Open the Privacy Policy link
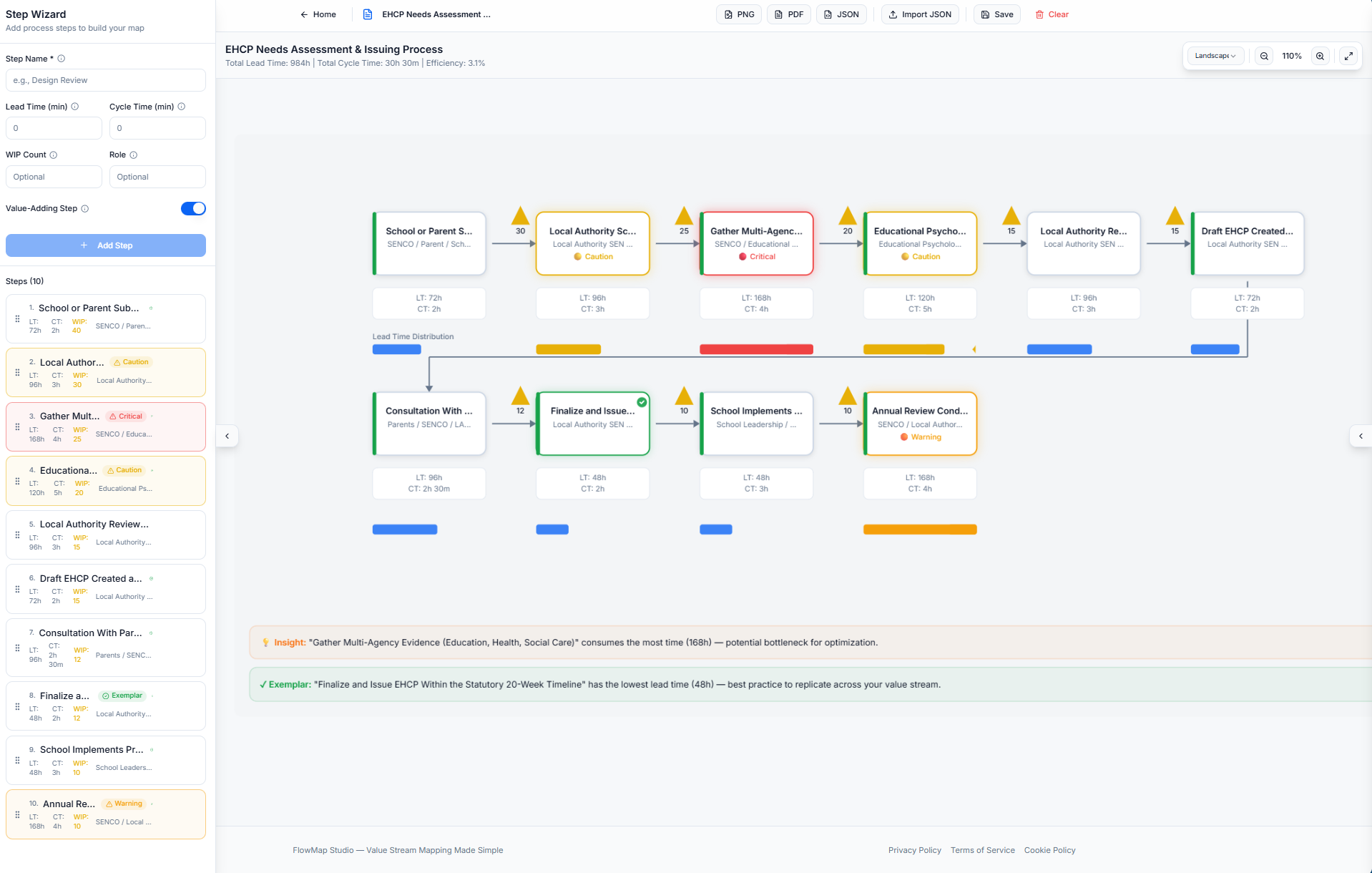Screen dimensions: 1372x873 click(914, 850)
